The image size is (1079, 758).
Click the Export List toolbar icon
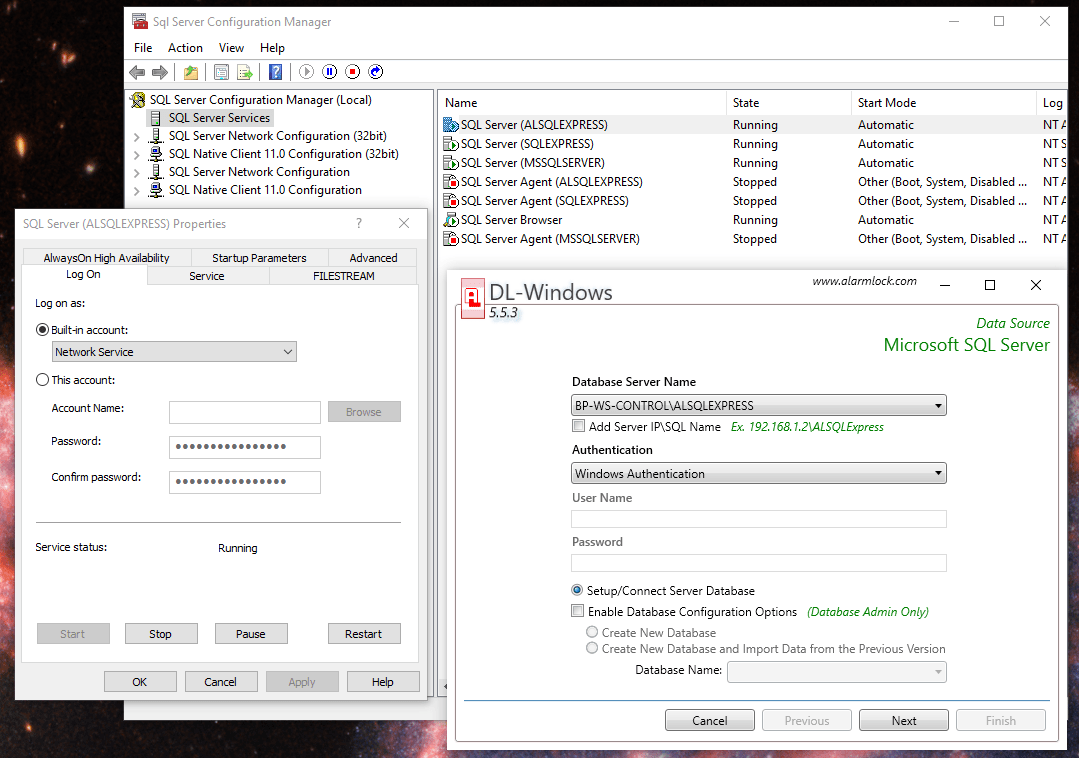[245, 72]
